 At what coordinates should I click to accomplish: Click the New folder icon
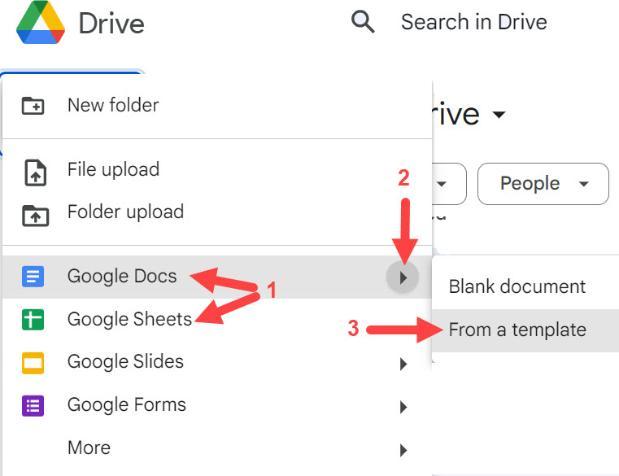point(33,105)
